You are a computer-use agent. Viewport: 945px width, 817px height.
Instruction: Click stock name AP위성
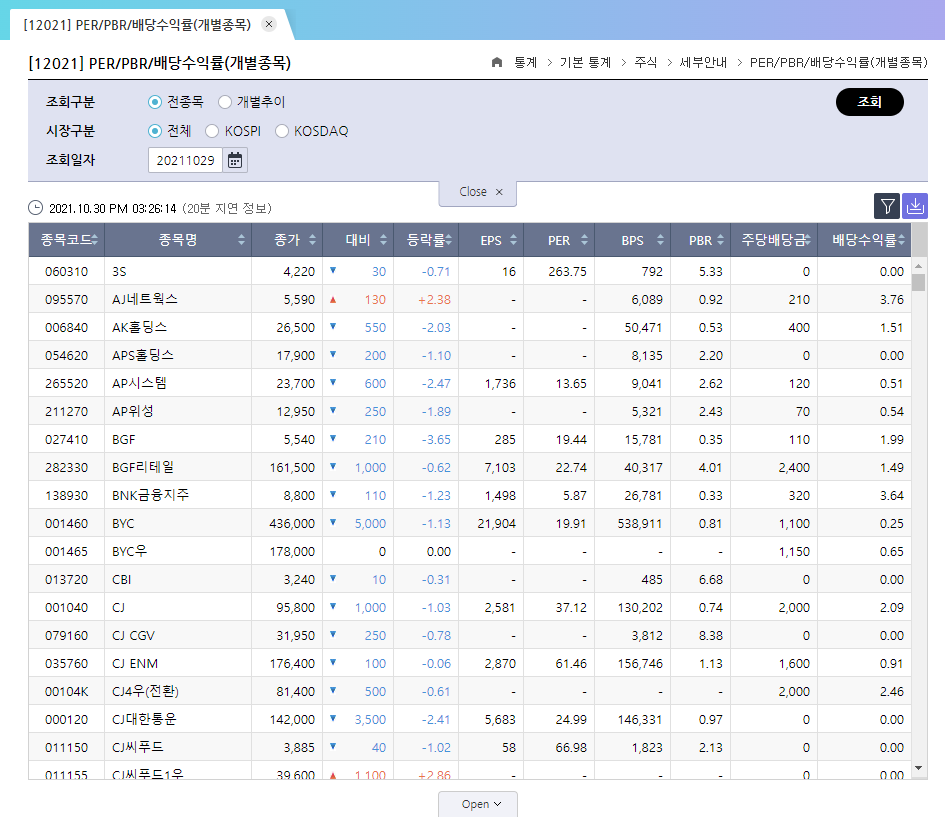pyautogui.click(x=133, y=412)
